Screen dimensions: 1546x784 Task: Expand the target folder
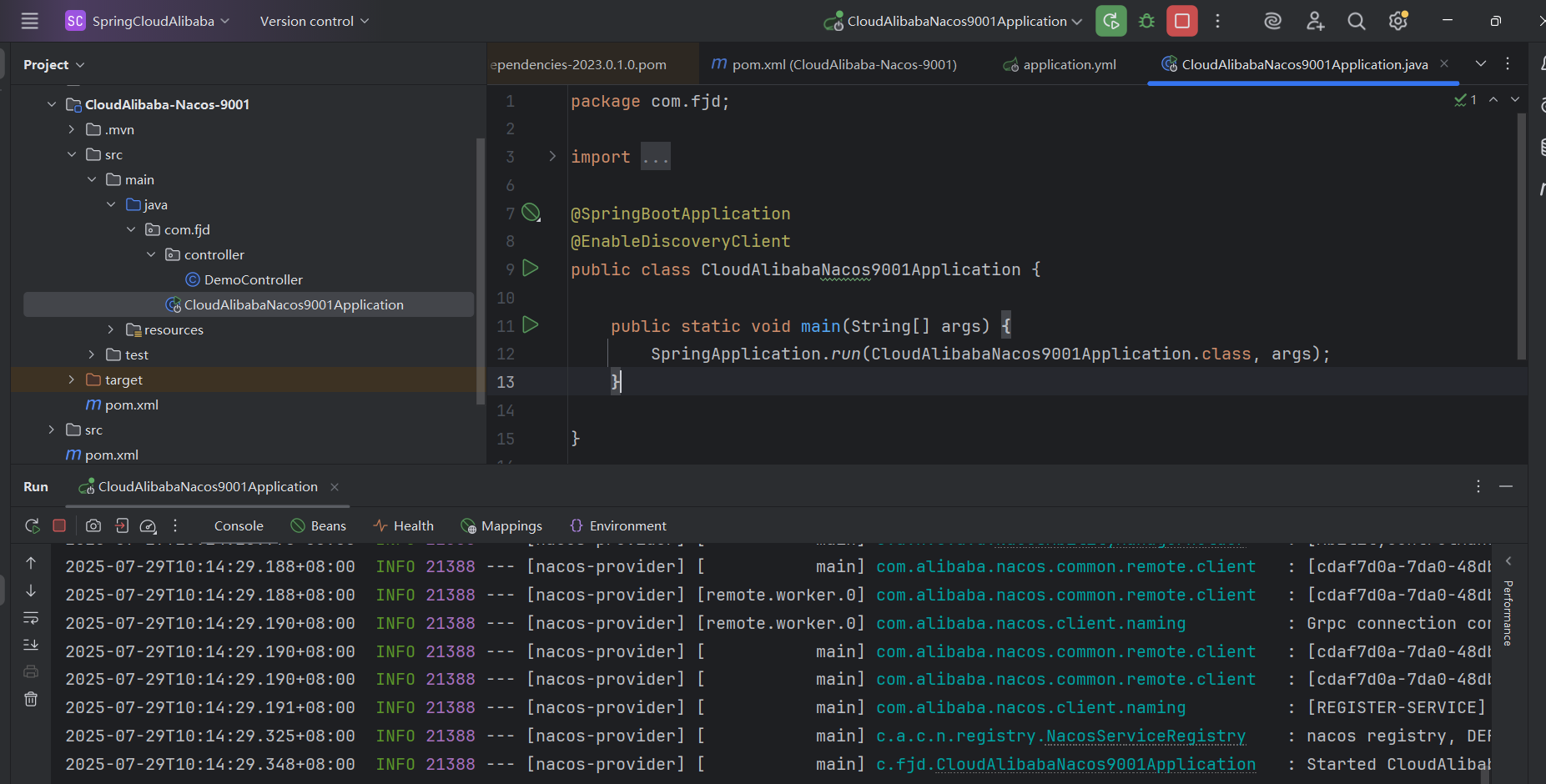(72, 379)
